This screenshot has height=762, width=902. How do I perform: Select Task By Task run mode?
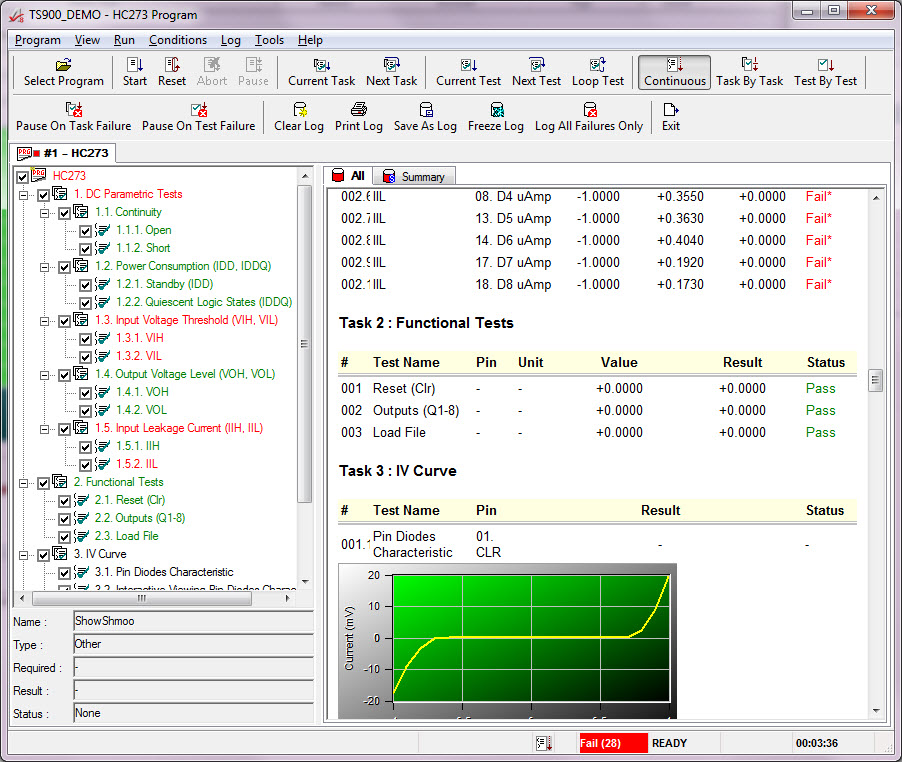click(x=749, y=72)
